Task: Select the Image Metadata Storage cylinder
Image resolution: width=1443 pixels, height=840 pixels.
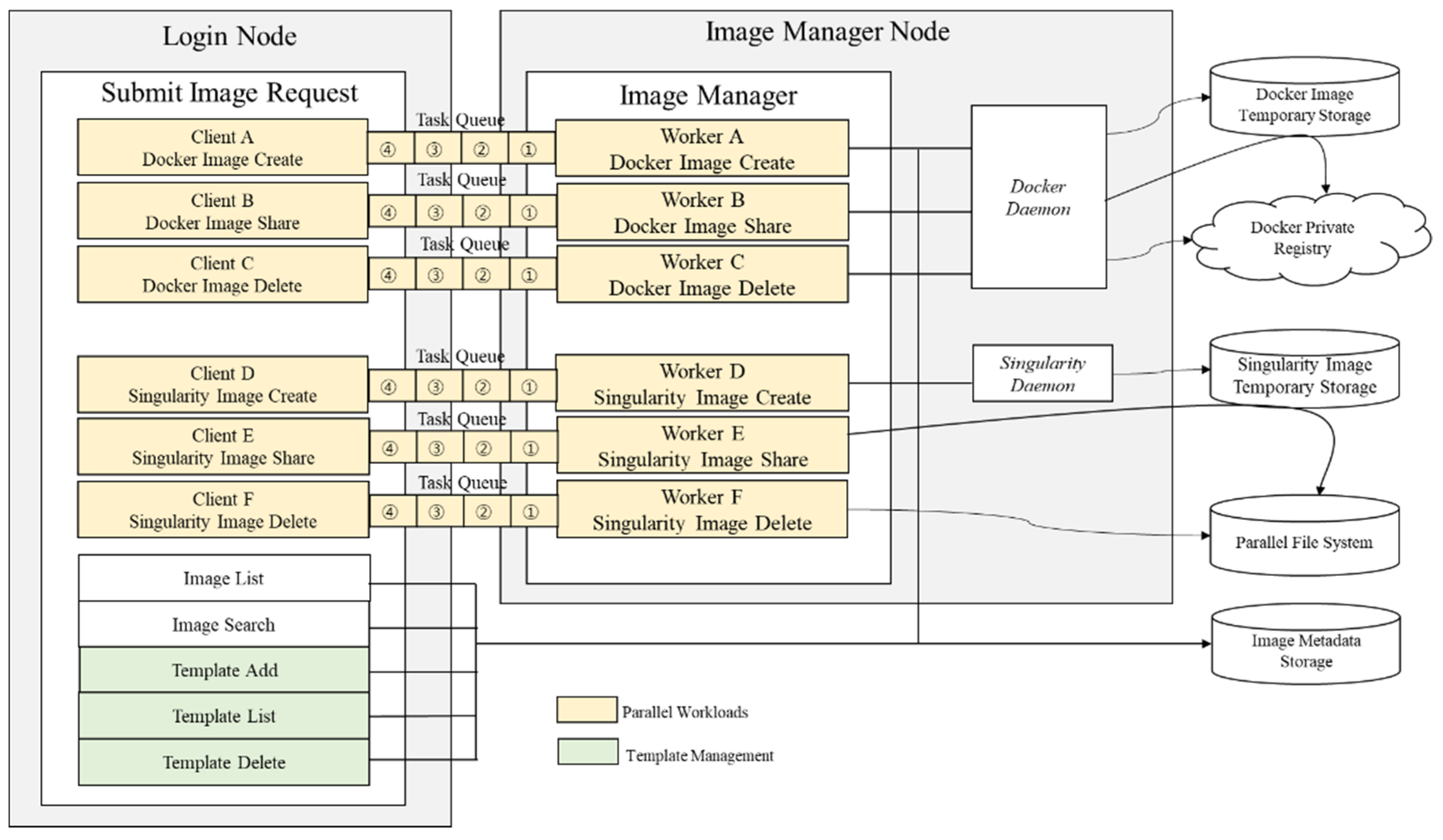Action: 1306,651
